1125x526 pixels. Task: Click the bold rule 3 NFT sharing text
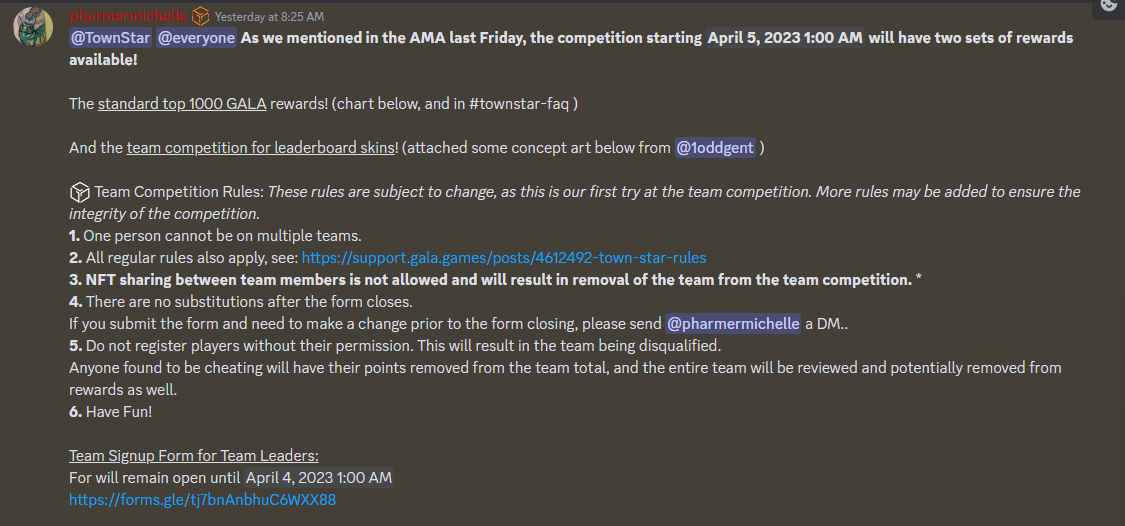(x=499, y=280)
